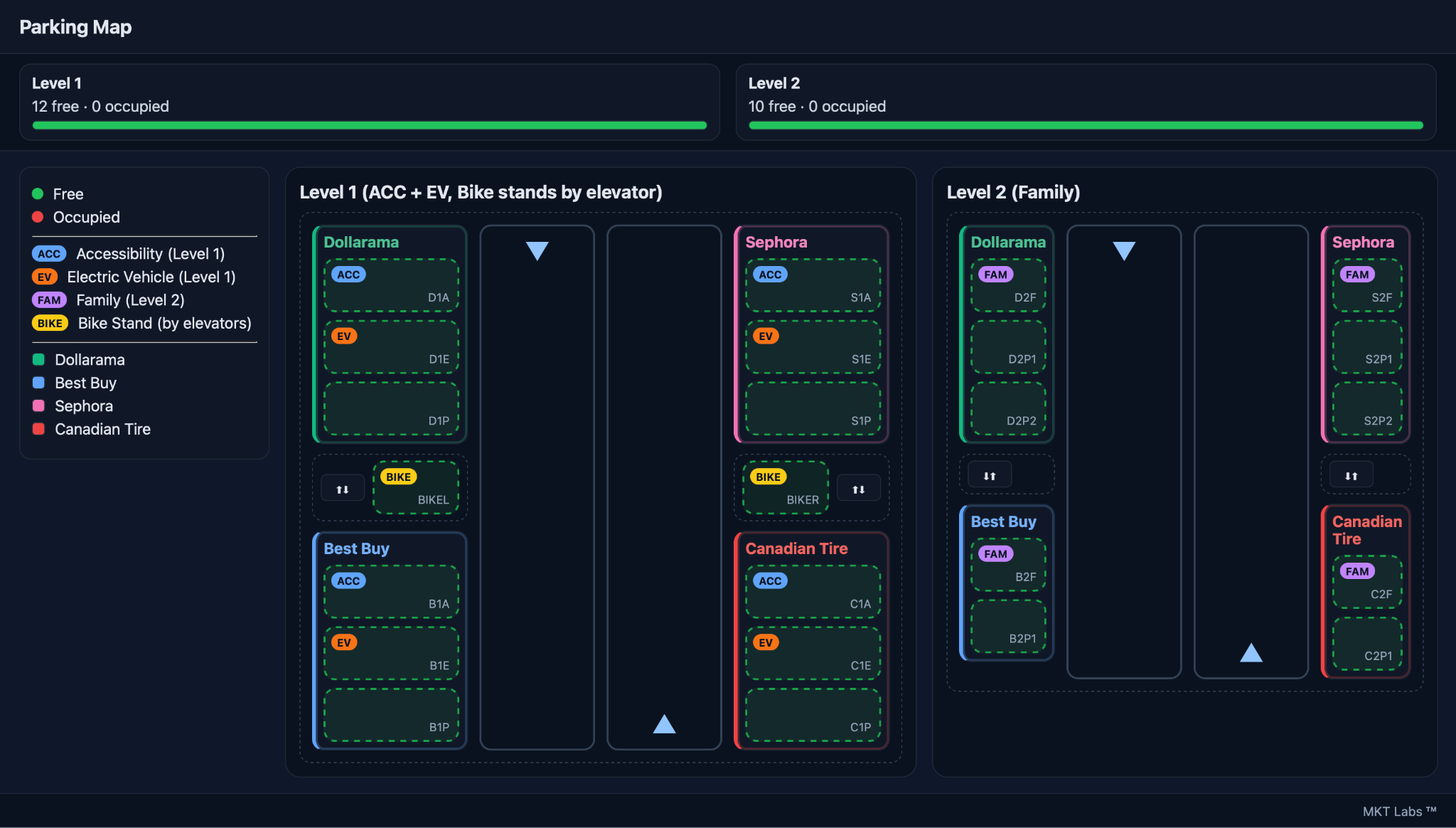Toggle Sephora EV spot S1E
1456x828 pixels.
coord(813,347)
